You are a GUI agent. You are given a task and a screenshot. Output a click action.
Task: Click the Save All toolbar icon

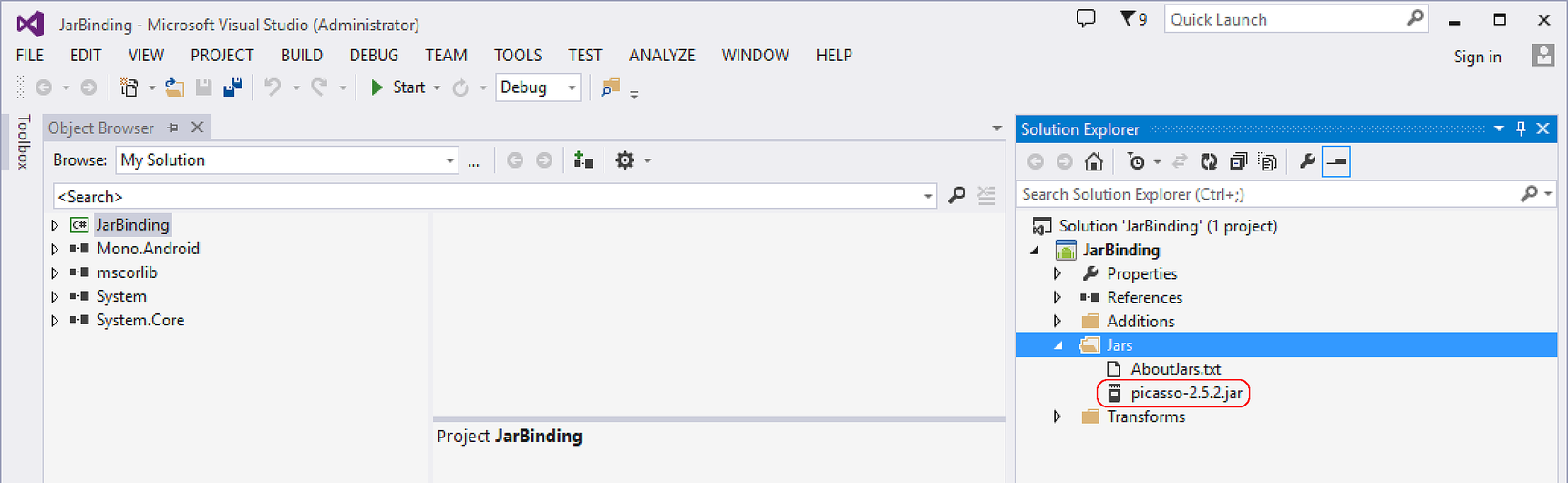(x=232, y=87)
